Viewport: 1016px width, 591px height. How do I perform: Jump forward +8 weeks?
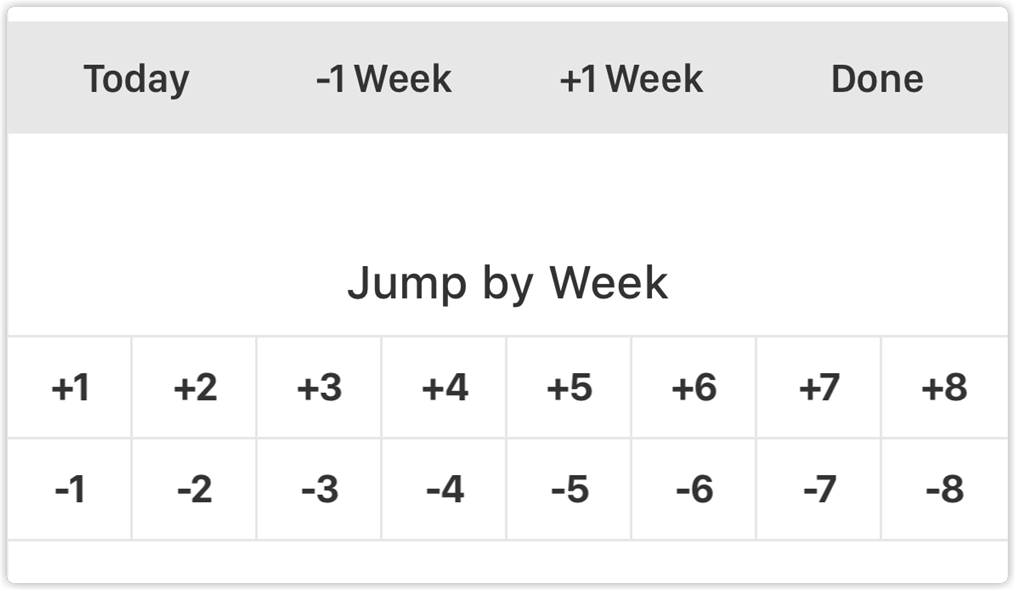pyautogui.click(x=944, y=388)
